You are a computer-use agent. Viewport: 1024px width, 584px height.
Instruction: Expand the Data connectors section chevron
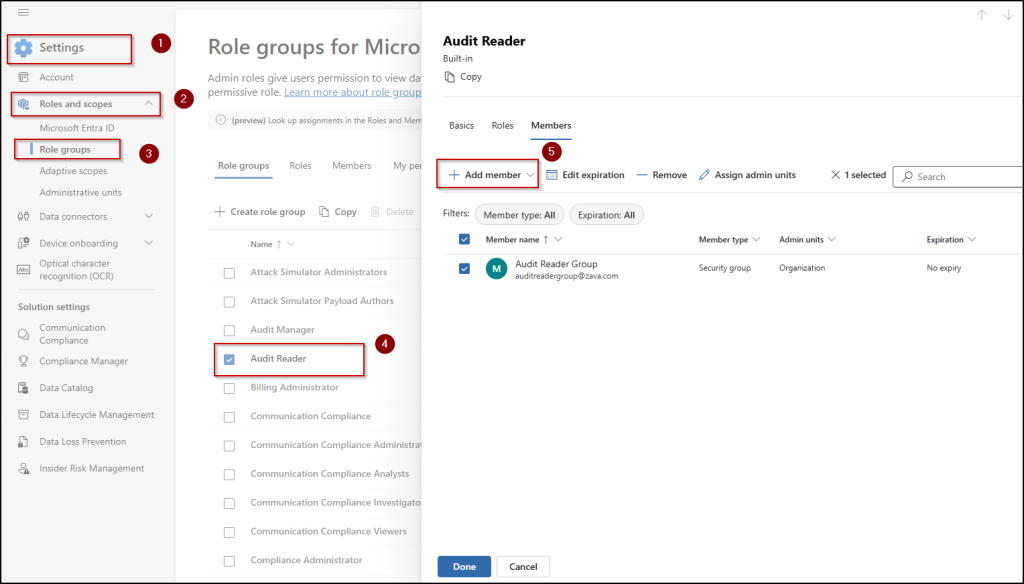149,216
